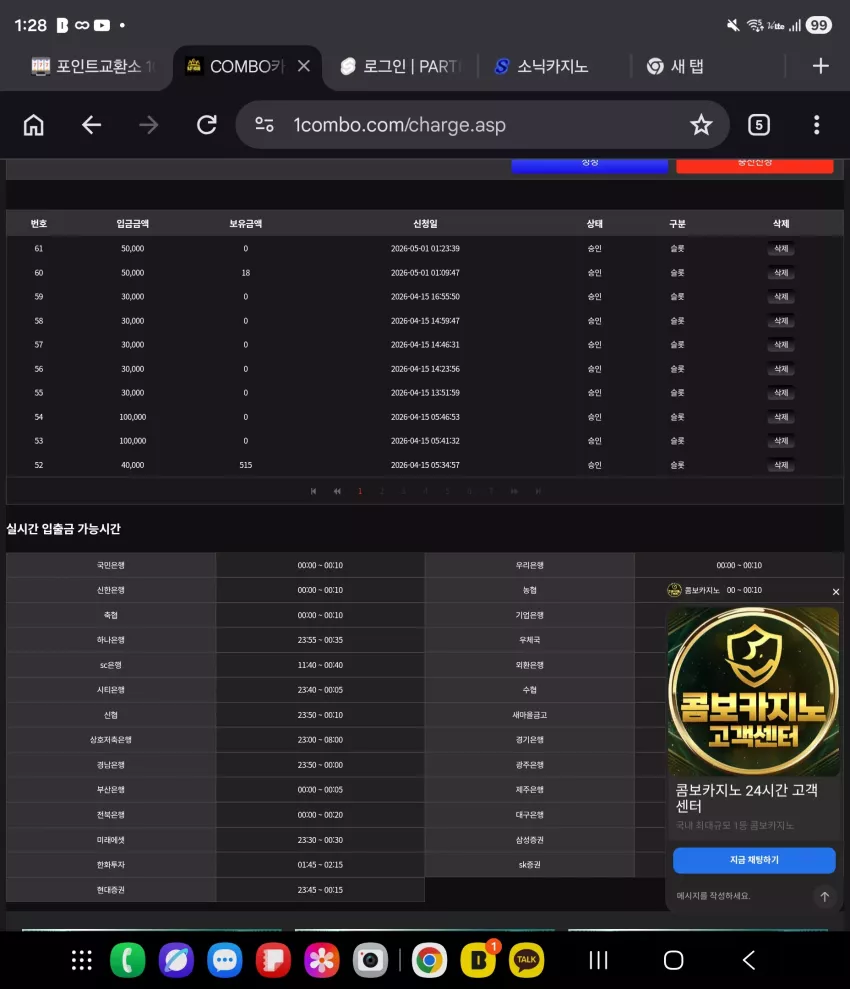Go to previous page set in pagination

pos(337,491)
